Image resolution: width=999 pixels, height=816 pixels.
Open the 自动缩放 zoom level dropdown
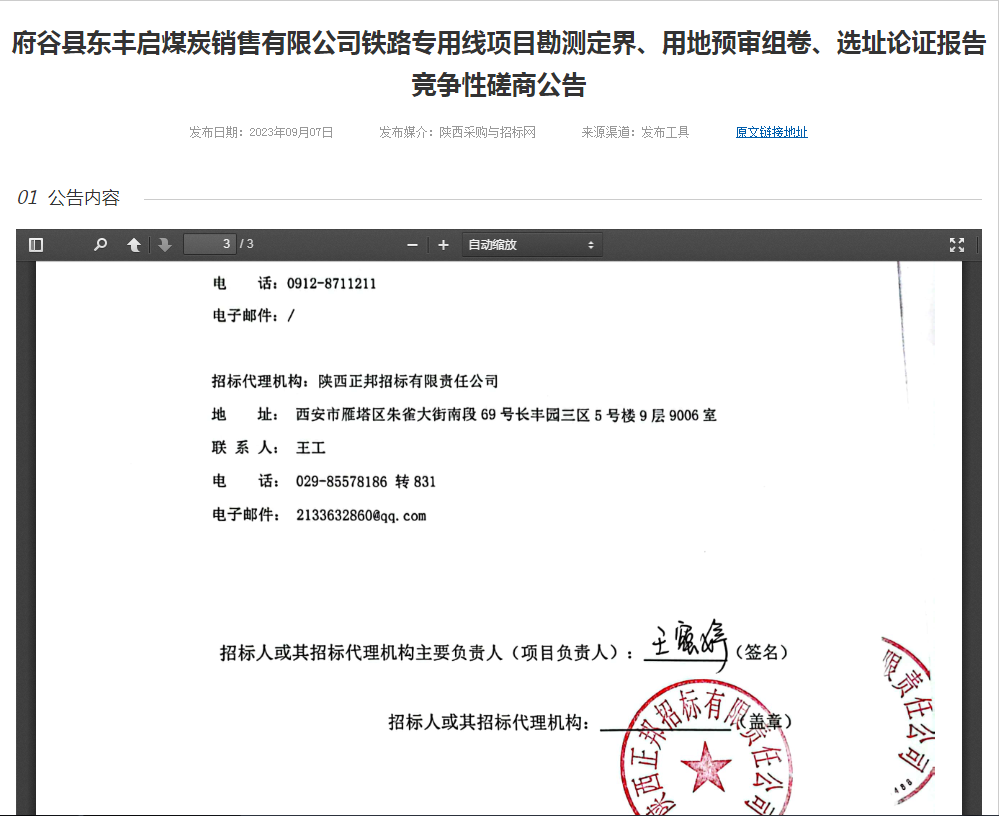click(x=531, y=245)
